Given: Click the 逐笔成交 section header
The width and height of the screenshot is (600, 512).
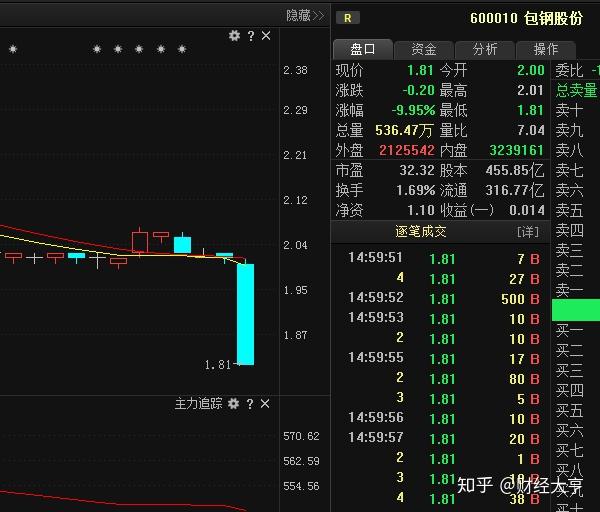Looking at the screenshot, I should pos(421,232).
